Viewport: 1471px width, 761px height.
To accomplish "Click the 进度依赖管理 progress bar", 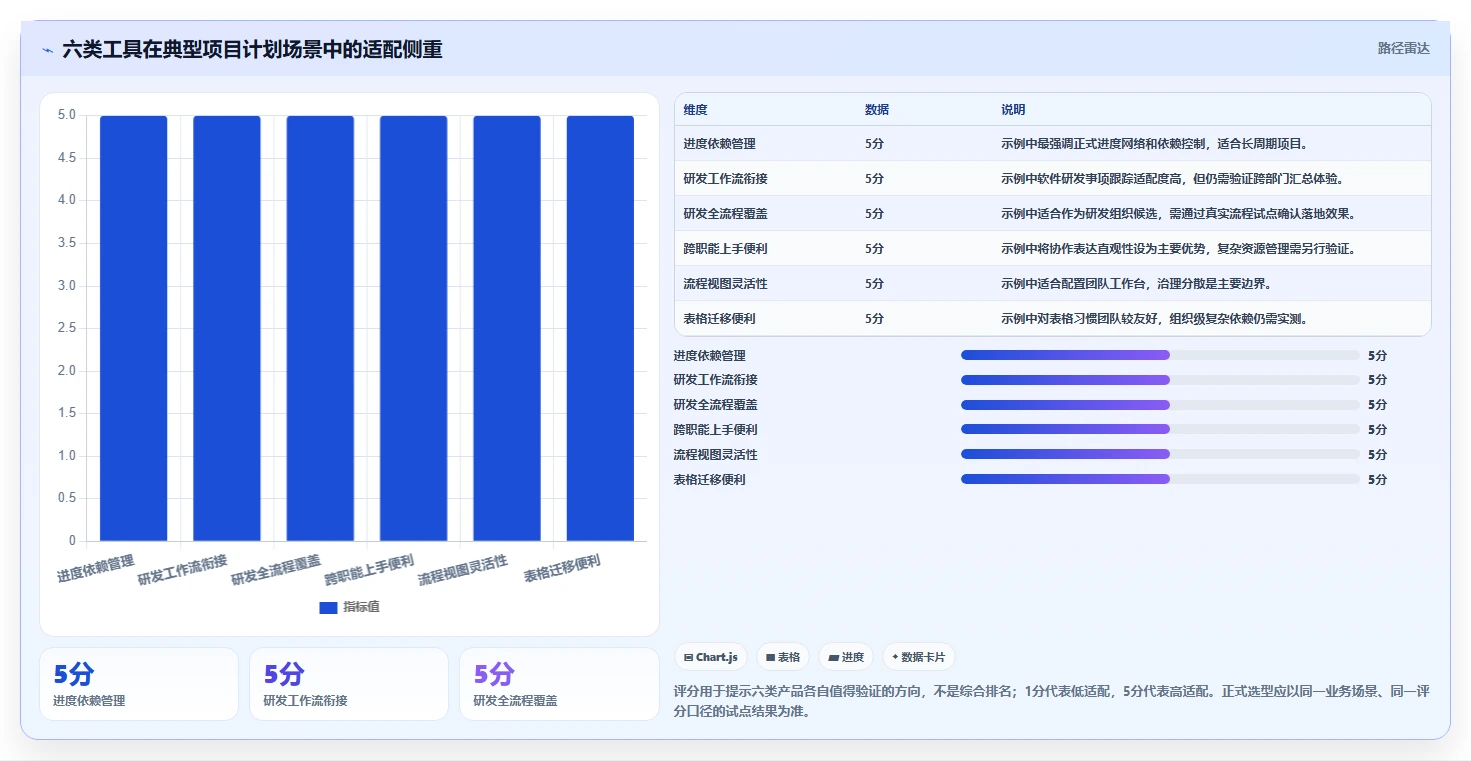I will [x=1160, y=355].
